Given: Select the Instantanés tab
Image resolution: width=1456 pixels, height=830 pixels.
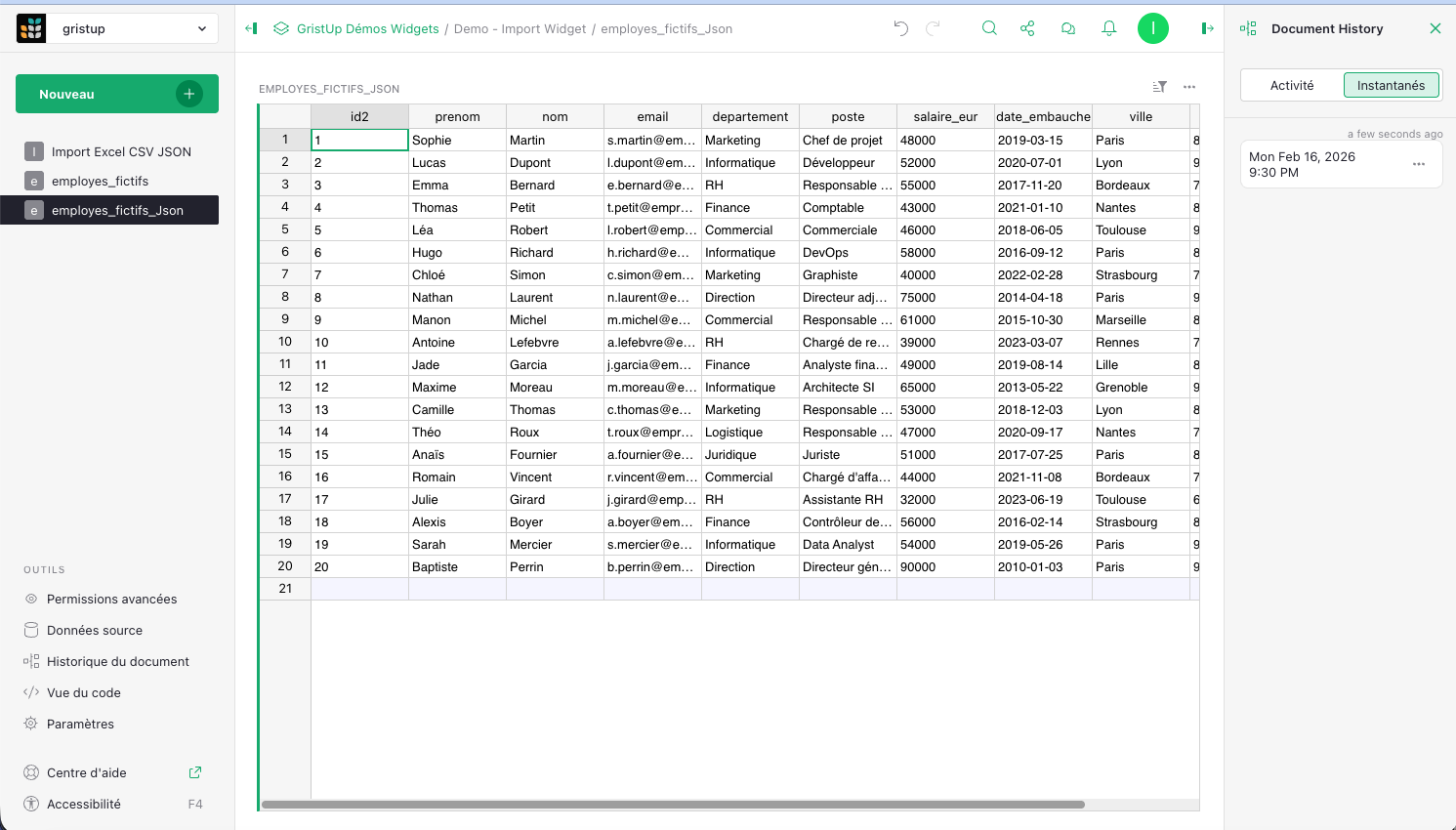Looking at the screenshot, I should click(1391, 86).
